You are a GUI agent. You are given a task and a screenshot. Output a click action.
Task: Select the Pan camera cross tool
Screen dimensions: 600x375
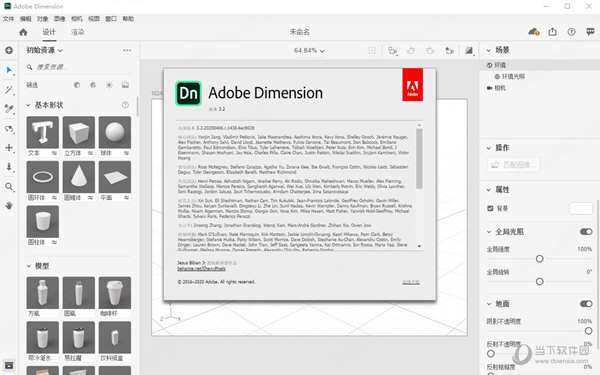tap(9, 148)
